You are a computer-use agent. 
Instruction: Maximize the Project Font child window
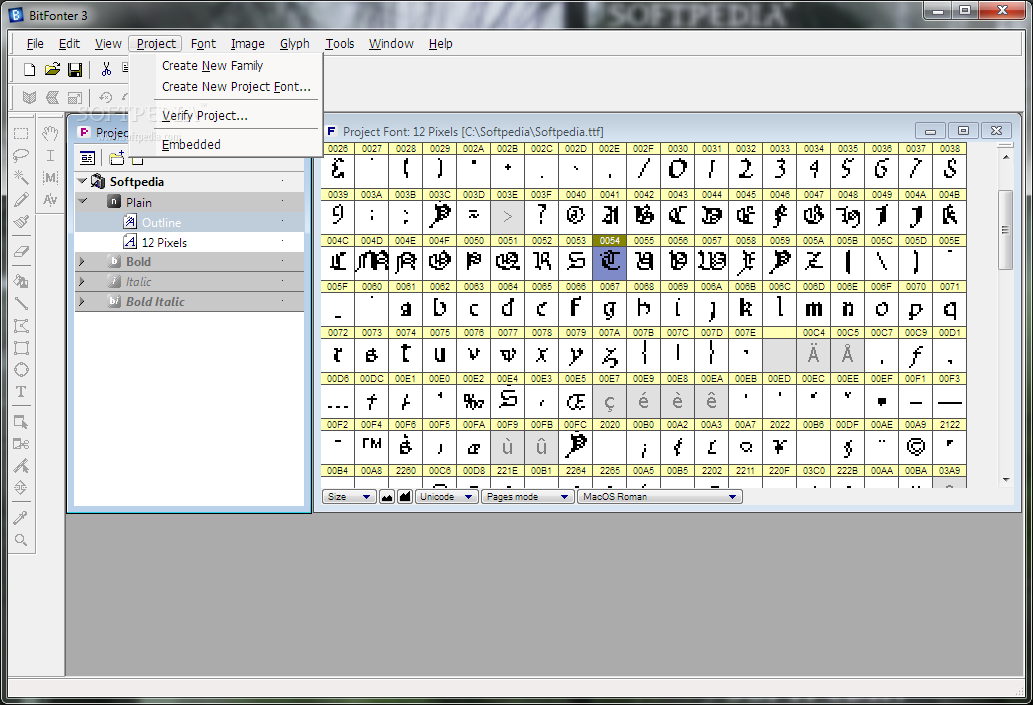point(963,131)
